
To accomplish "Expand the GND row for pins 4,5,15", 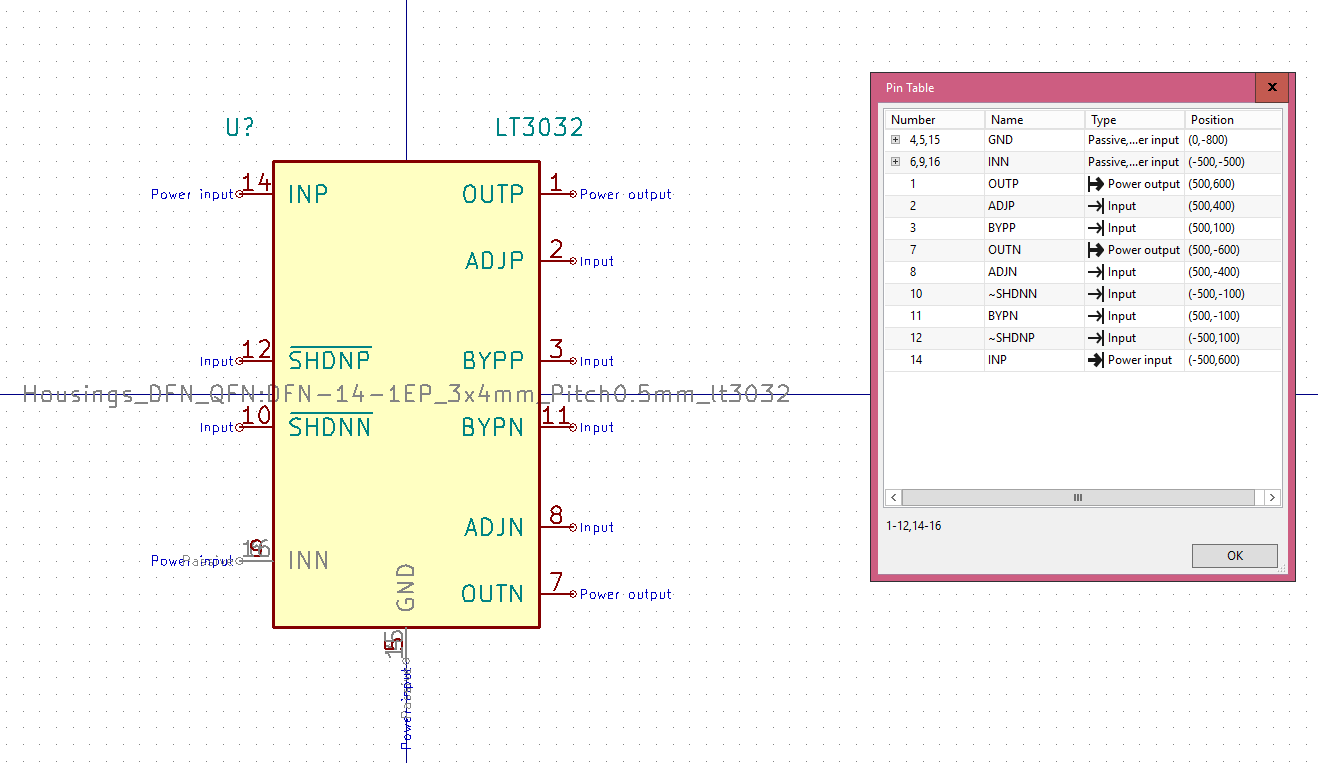I will click(x=895, y=140).
